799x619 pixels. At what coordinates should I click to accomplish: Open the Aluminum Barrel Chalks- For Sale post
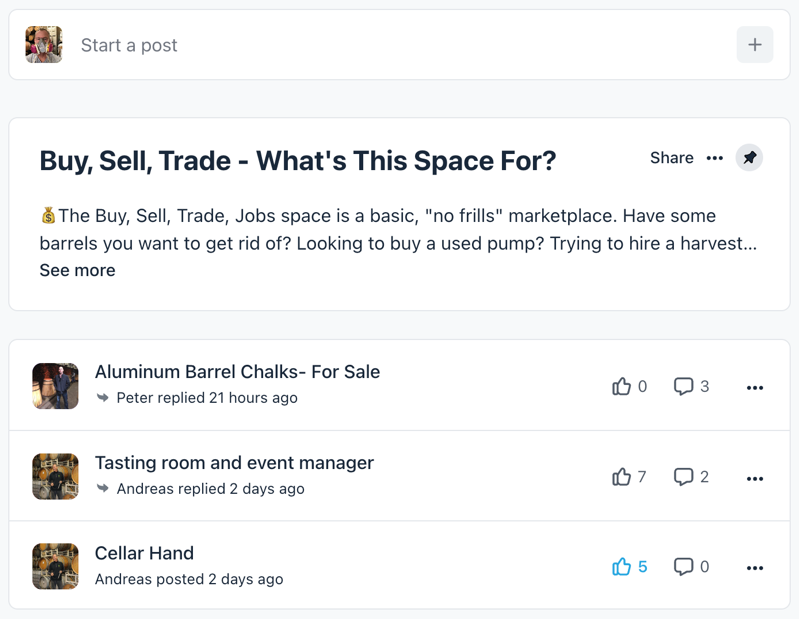click(237, 371)
